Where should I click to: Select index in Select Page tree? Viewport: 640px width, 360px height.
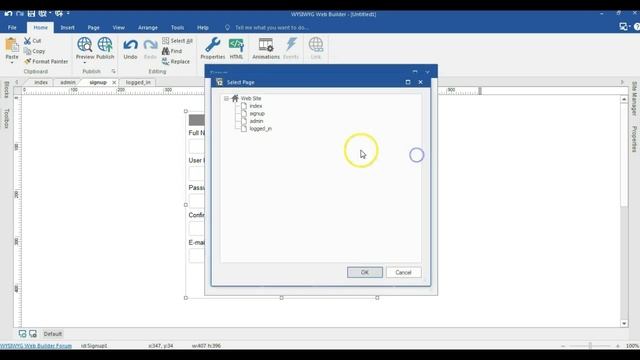[x=256, y=106]
